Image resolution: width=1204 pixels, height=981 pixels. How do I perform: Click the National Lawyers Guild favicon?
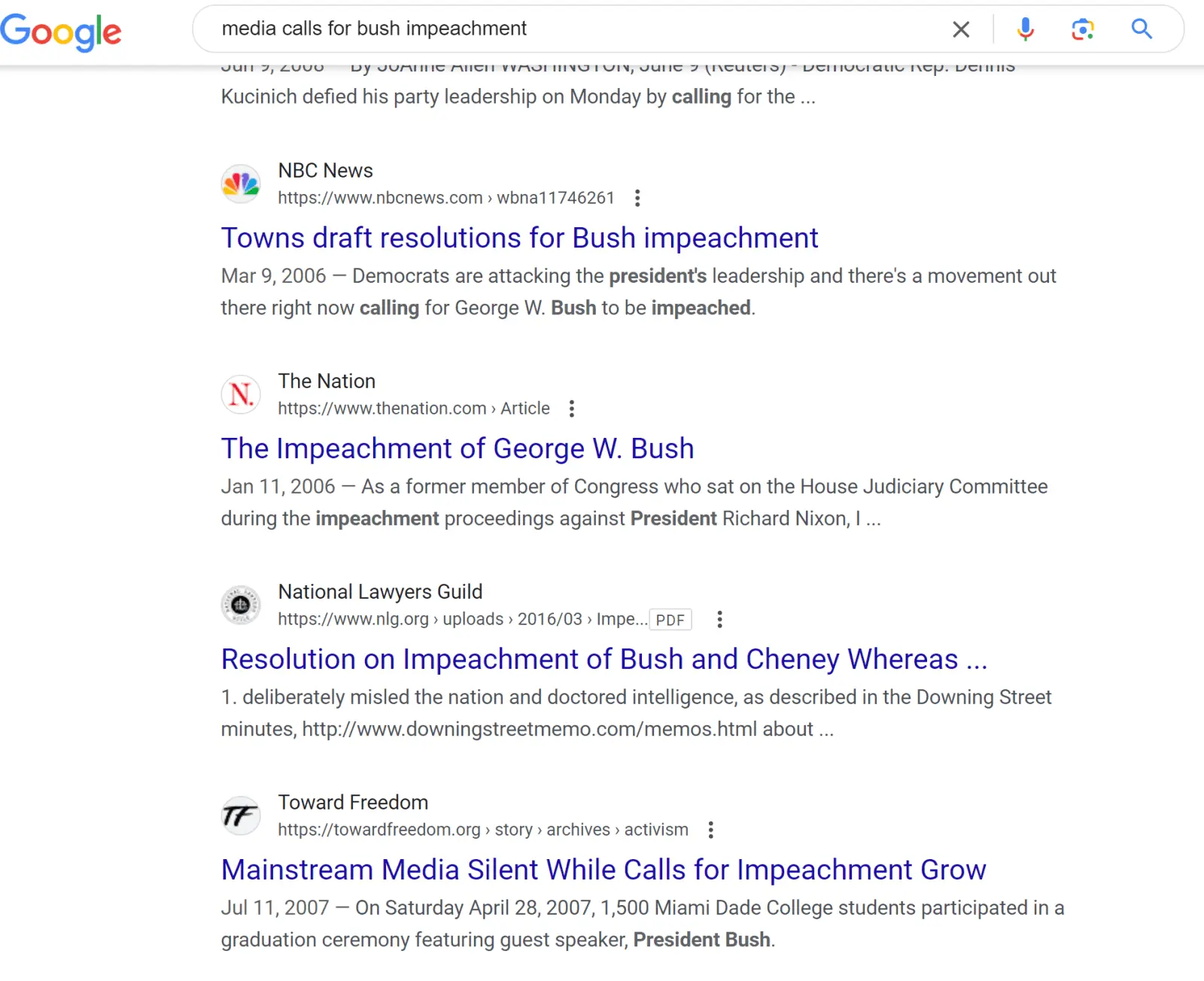coord(241,605)
